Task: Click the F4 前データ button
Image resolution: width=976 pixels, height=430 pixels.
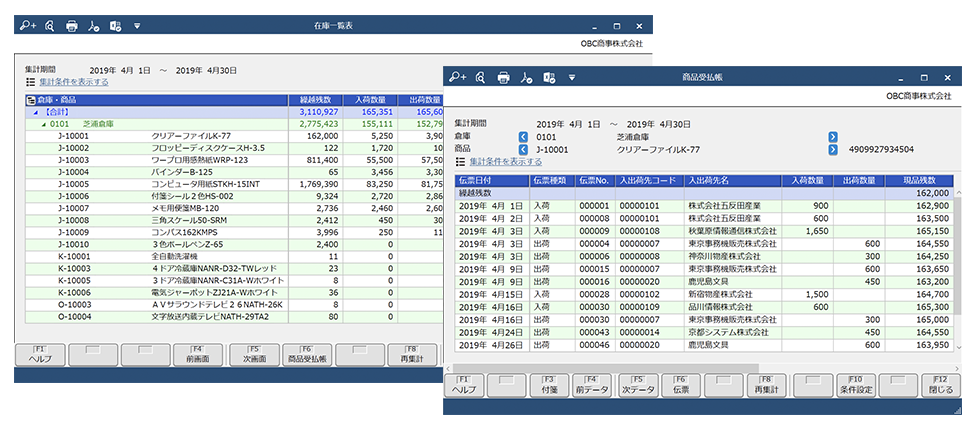Action: coord(592,386)
